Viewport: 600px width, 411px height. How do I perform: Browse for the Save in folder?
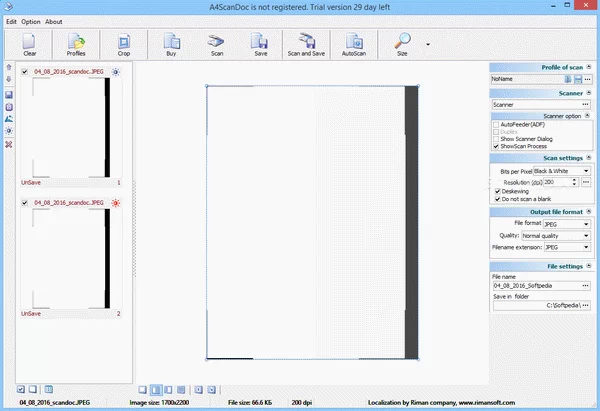pos(586,307)
